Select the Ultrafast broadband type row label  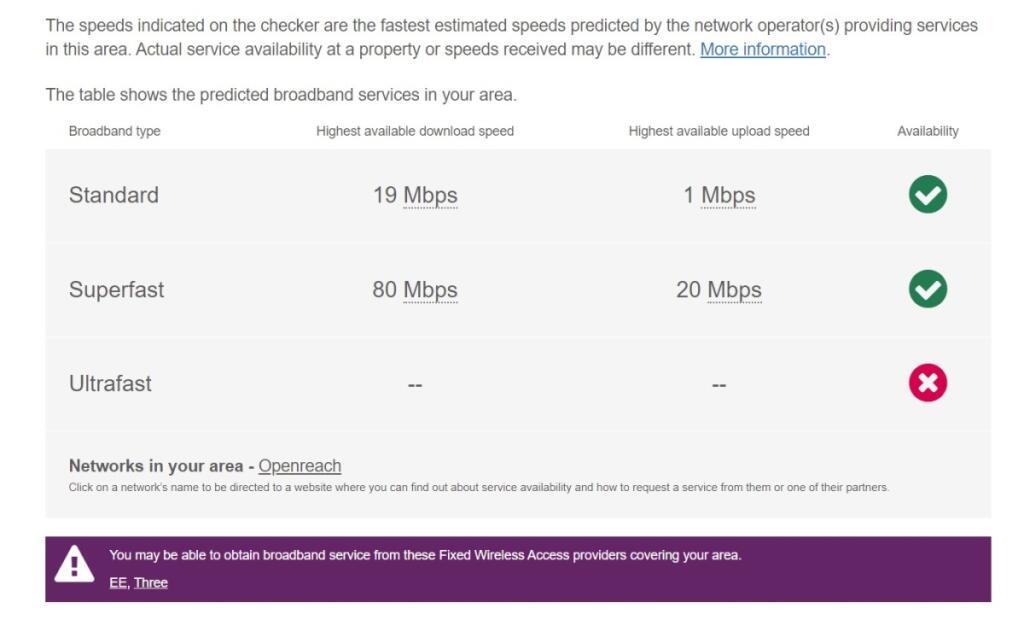pos(110,383)
